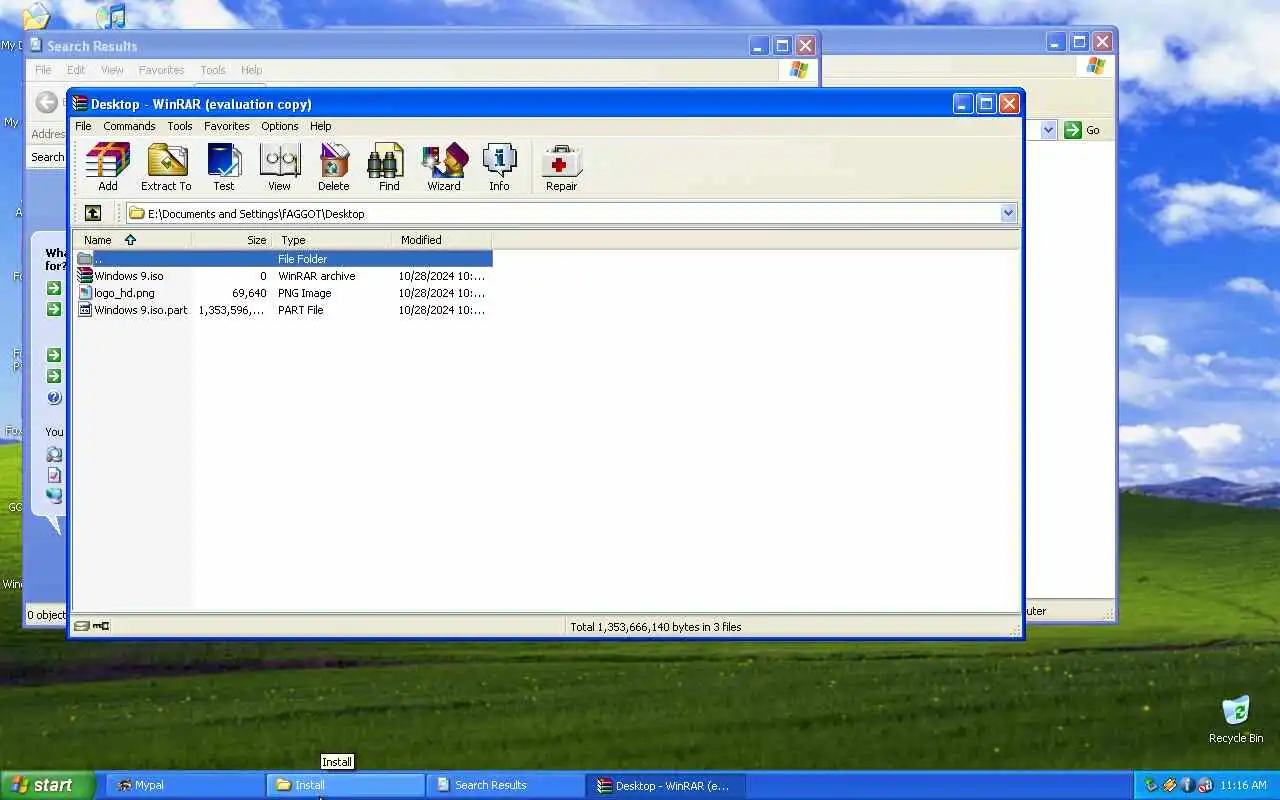1280x800 pixels.
Task: Click the 69,640 size cell
Action: point(249,293)
